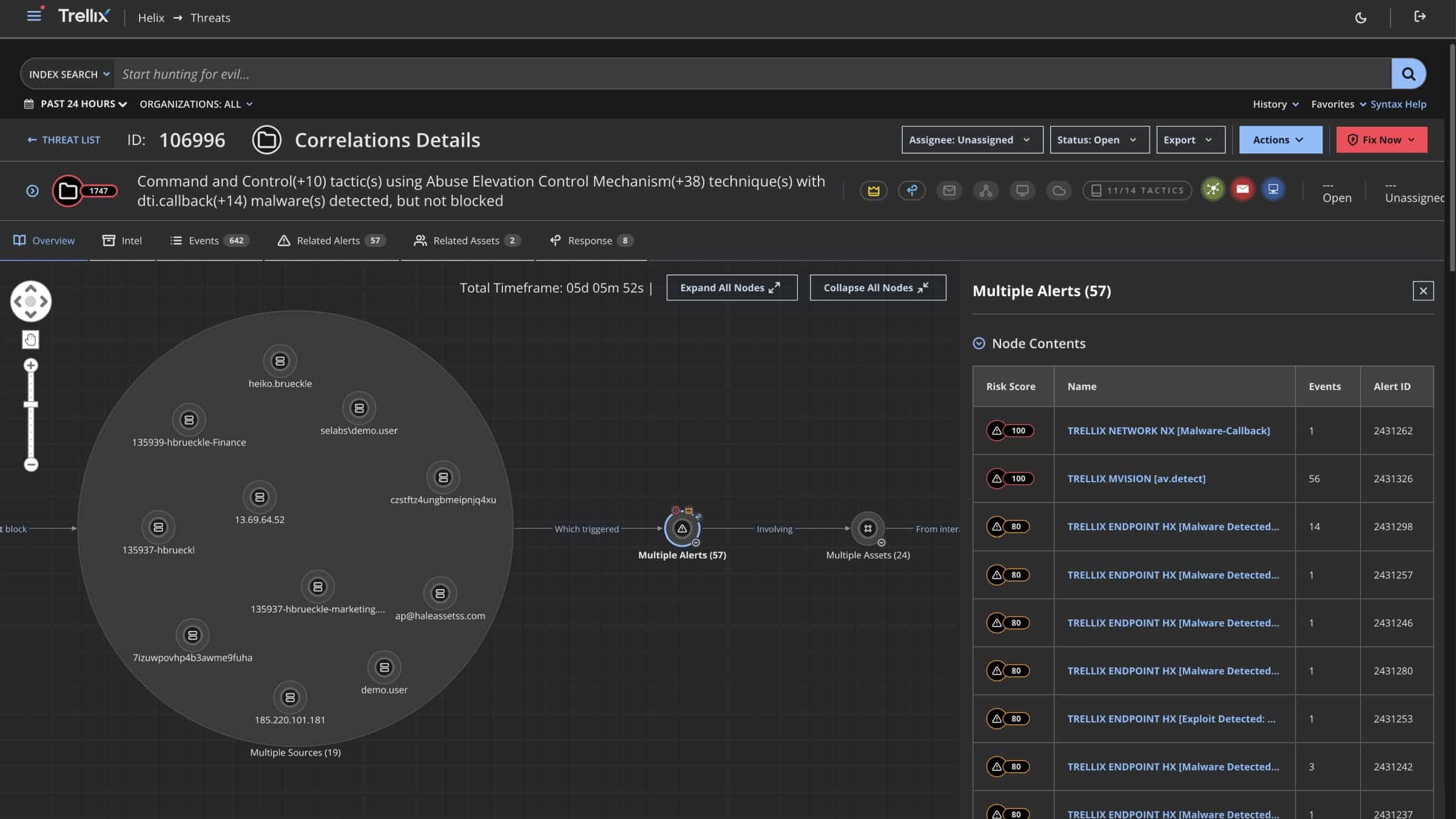Click the red email source icon
This screenshot has height=819, width=1456.
click(x=1242, y=189)
